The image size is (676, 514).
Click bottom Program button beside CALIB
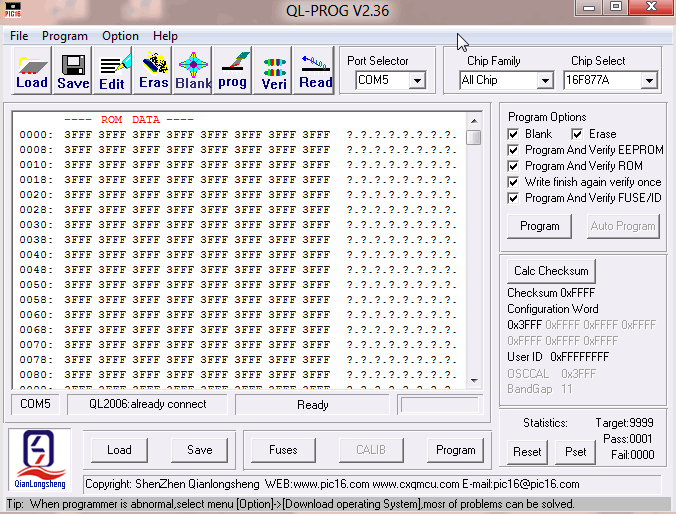click(x=456, y=450)
